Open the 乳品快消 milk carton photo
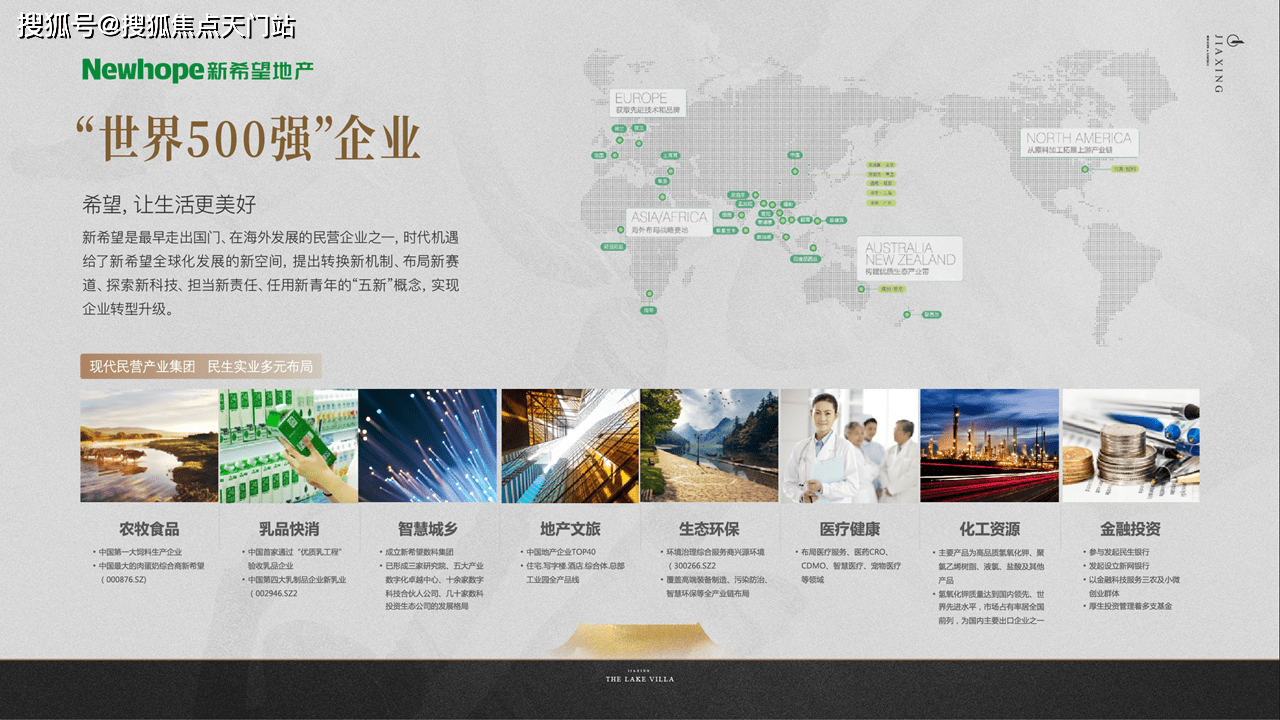This screenshot has width=1280, height=720. coord(289,445)
